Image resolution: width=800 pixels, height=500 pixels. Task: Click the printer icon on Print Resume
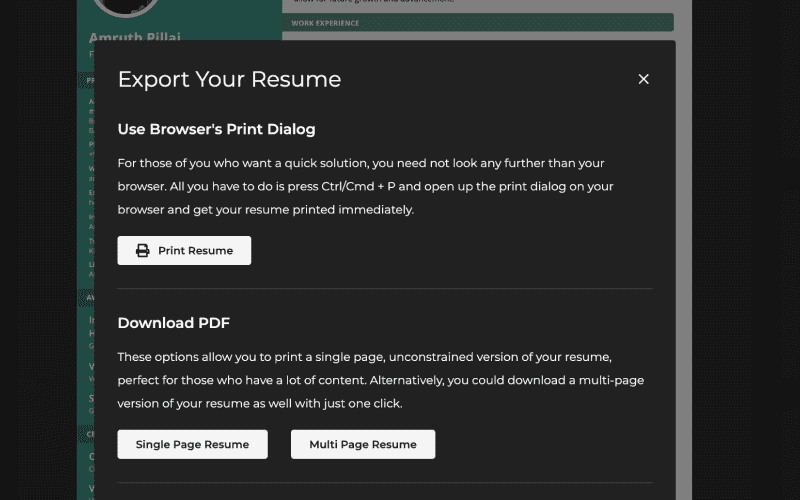tap(143, 251)
